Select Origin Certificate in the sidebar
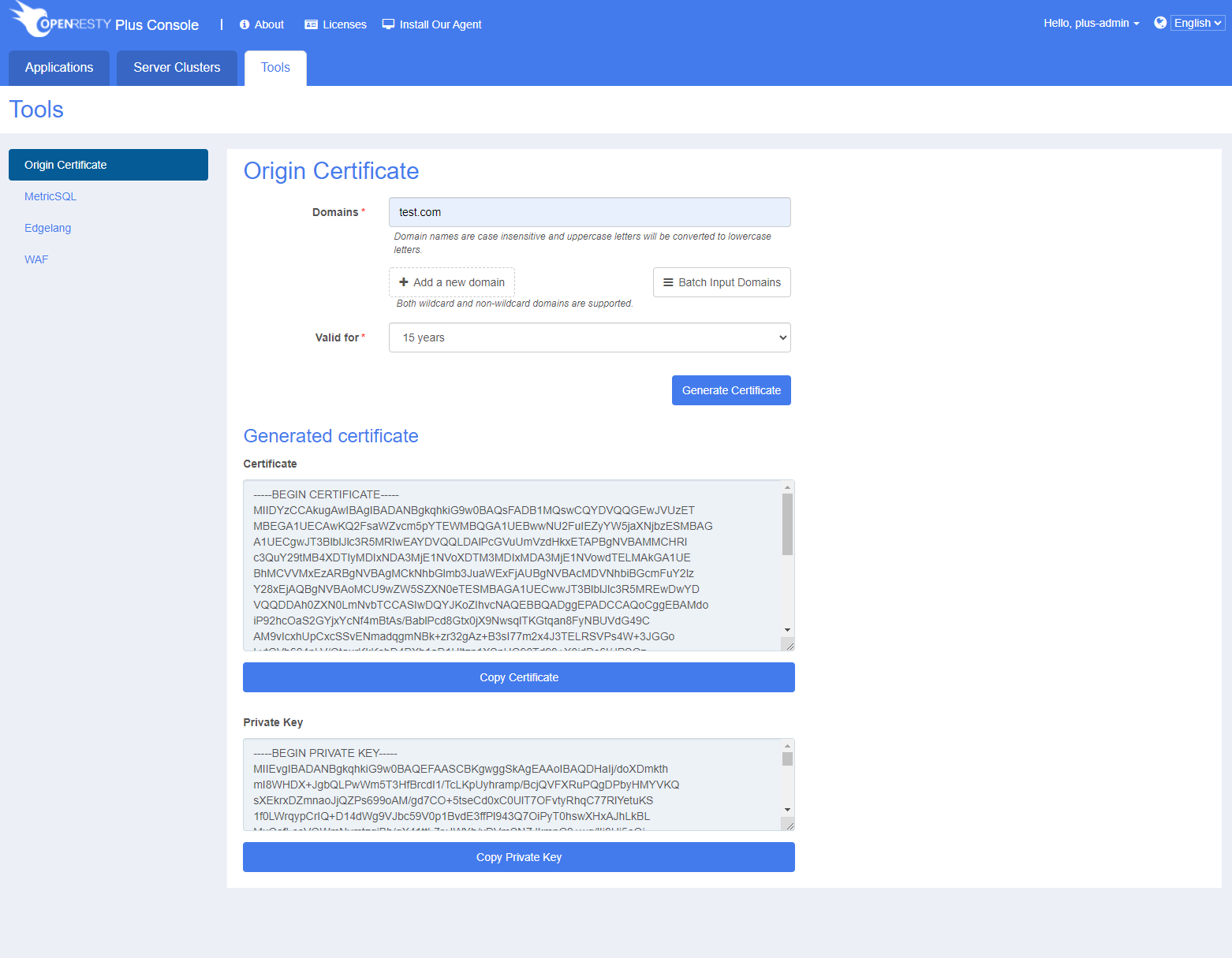 coord(108,165)
